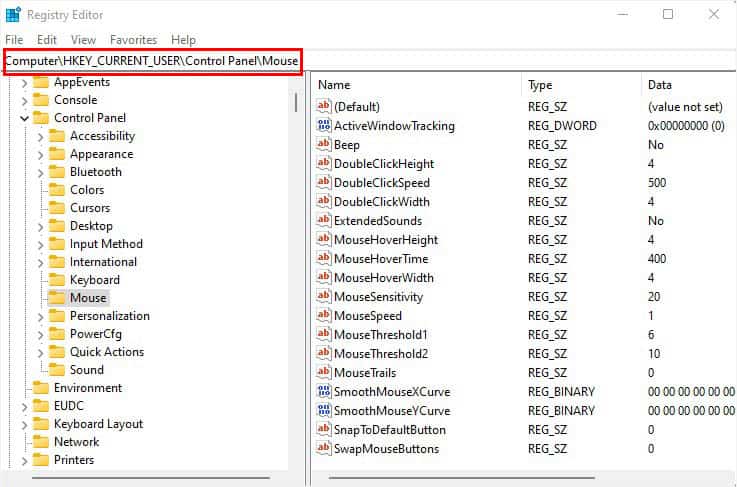737x487 pixels.
Task: Click the SmoothMouseYCurve binary icon
Action: pos(324,410)
